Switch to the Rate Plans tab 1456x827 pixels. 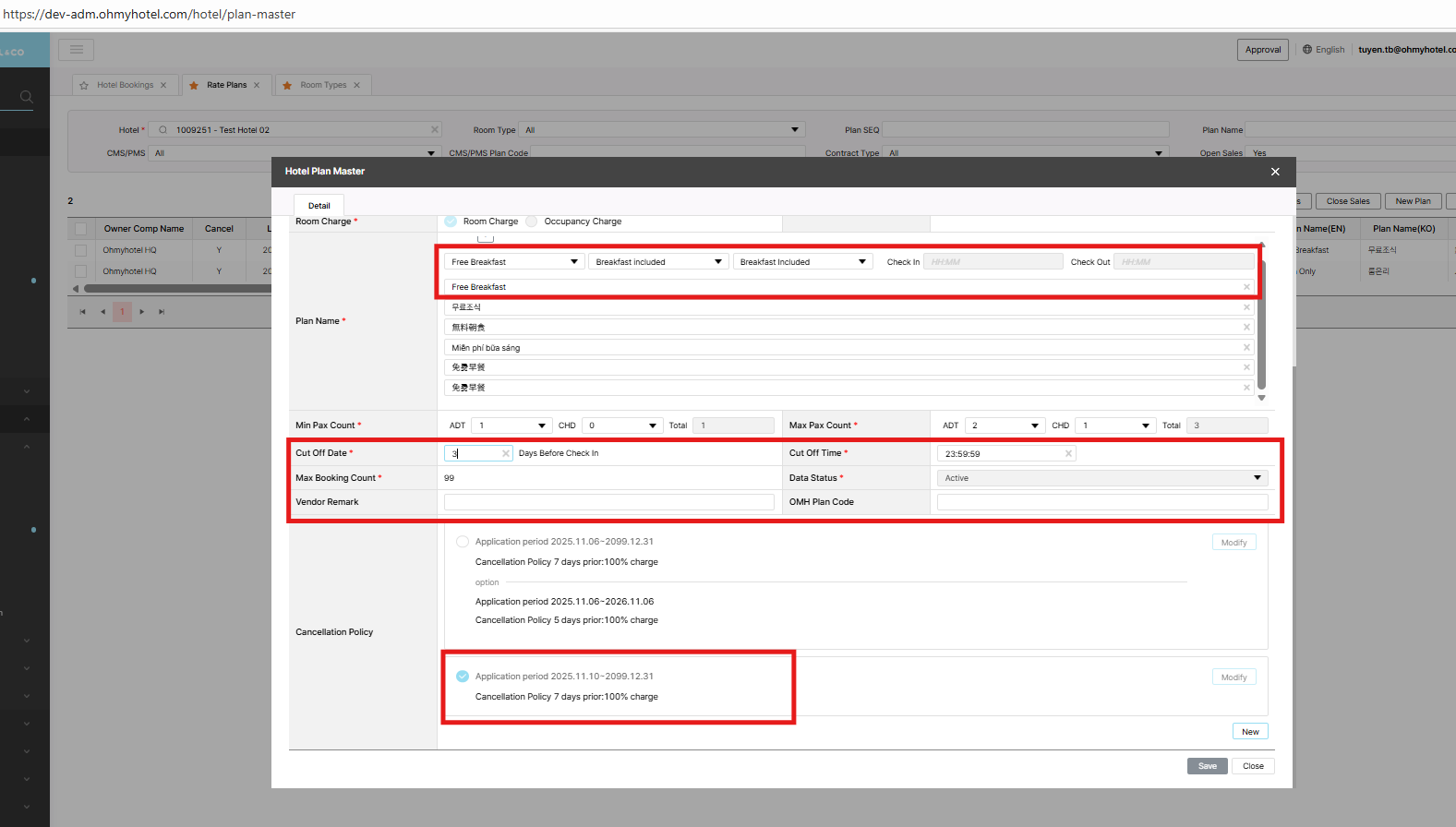click(x=226, y=85)
